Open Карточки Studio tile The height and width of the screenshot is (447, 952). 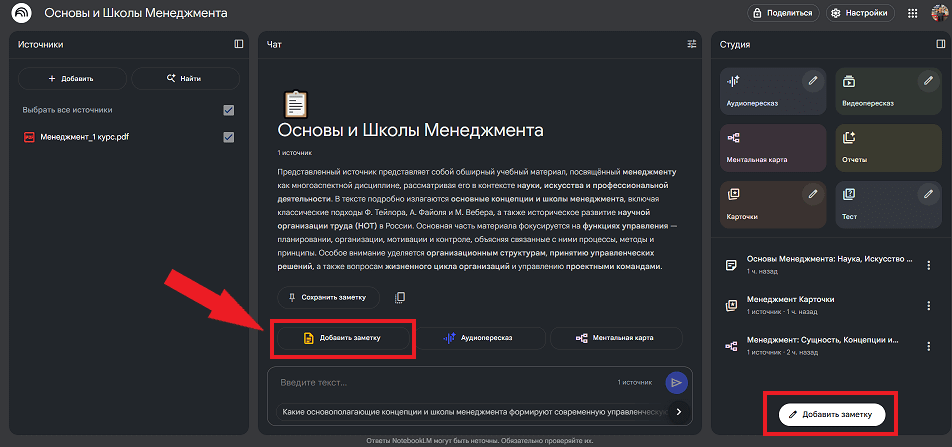tap(773, 205)
